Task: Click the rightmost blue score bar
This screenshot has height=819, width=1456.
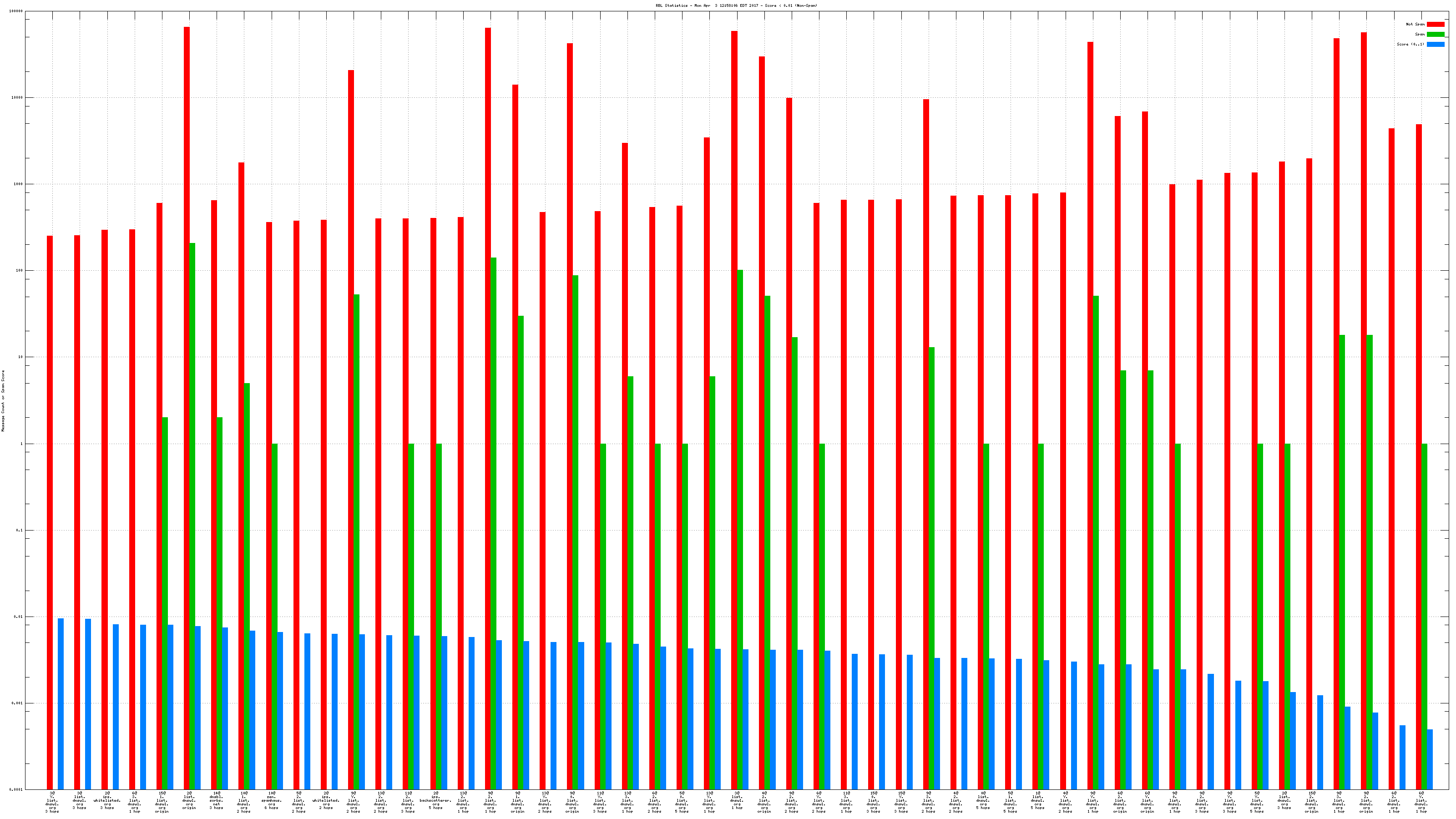Action: tap(1430, 759)
